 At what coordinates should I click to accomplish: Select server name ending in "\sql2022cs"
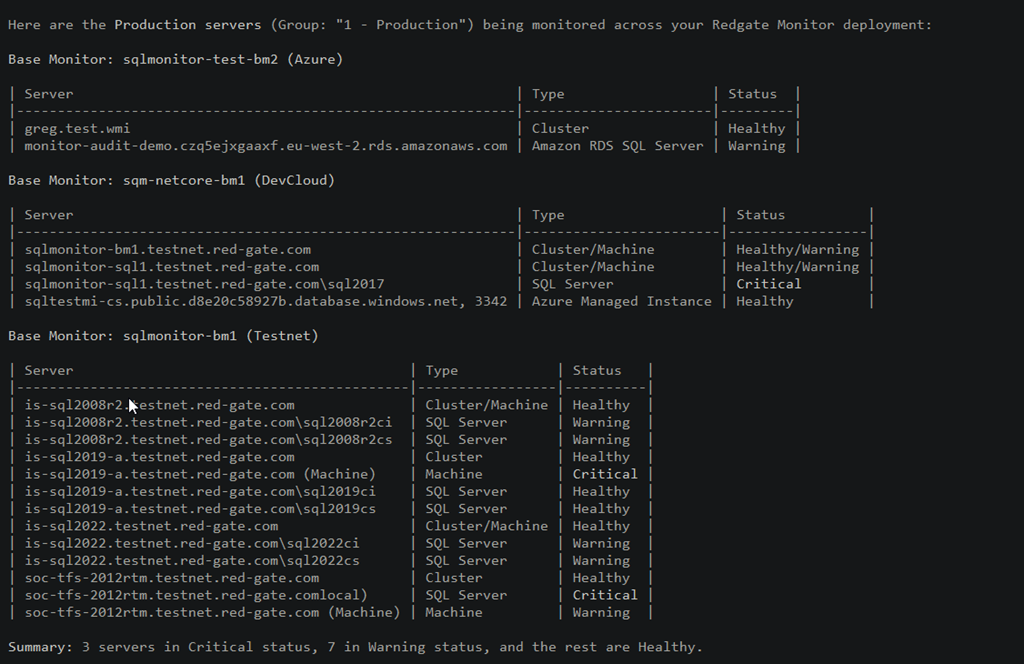click(192, 560)
